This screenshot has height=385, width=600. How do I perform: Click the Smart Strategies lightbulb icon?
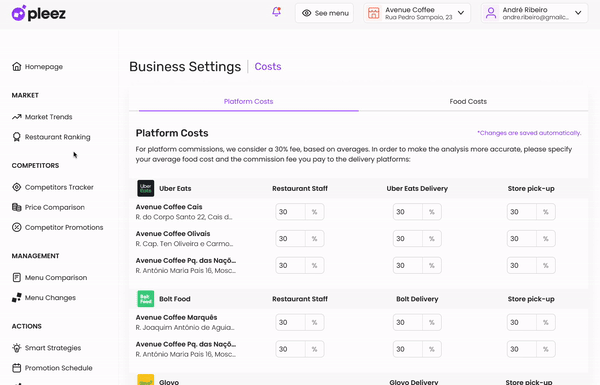click(x=16, y=348)
